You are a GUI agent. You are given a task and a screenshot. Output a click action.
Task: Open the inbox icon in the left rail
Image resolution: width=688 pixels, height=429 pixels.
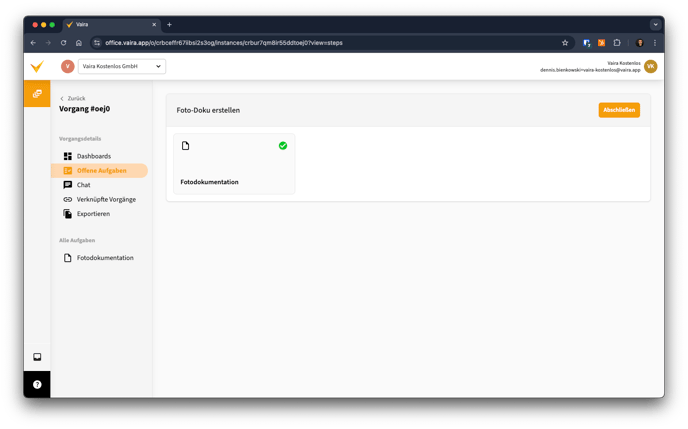[x=37, y=357]
